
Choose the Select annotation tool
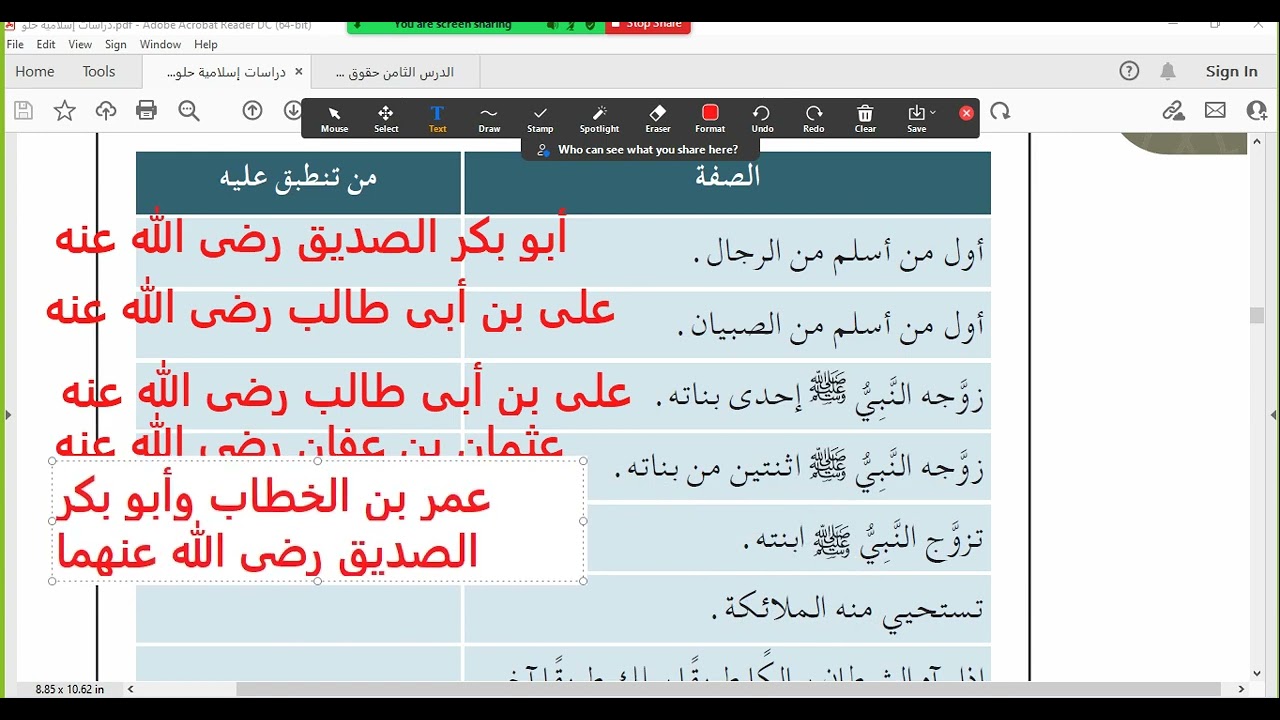click(386, 119)
